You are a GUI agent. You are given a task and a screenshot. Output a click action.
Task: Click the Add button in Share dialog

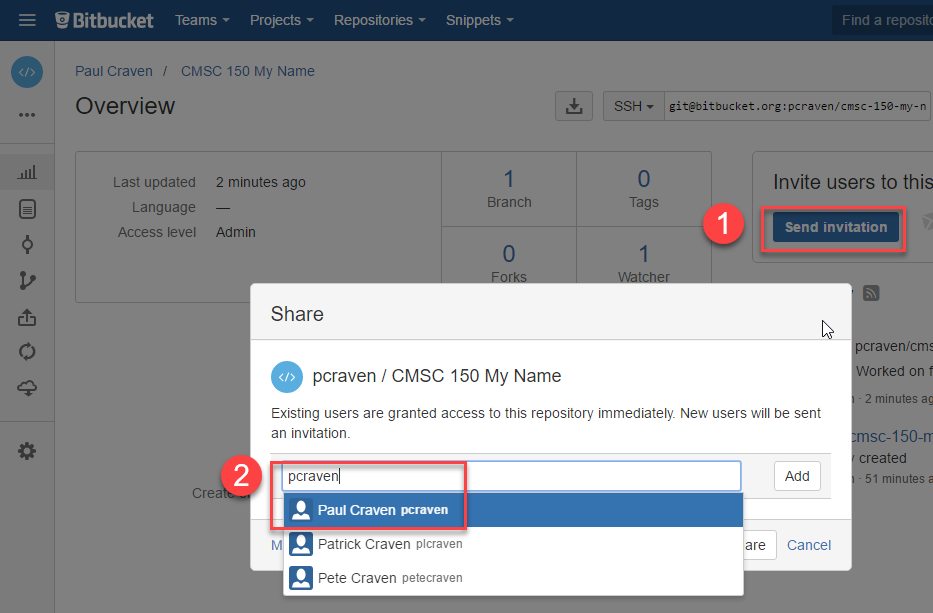797,476
